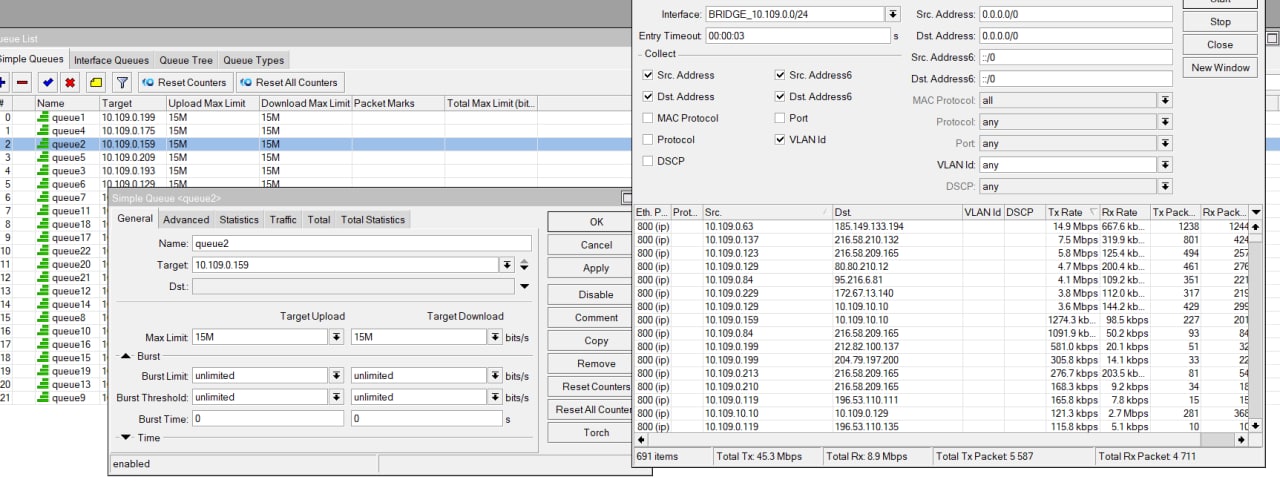Open VLAN Id filter dropdown

(1165, 165)
